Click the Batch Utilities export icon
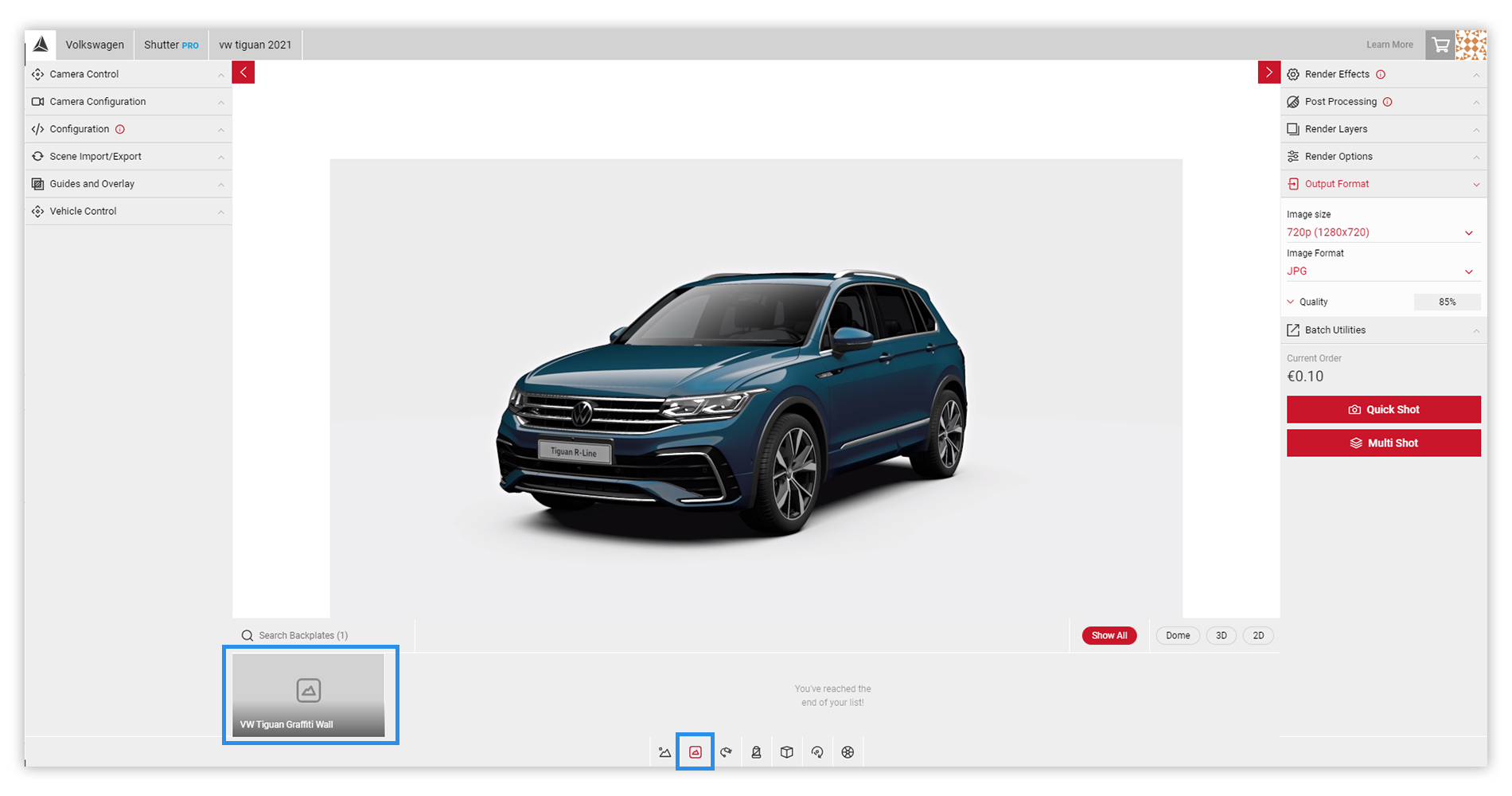The width and height of the screenshot is (1512, 796). 1293,330
